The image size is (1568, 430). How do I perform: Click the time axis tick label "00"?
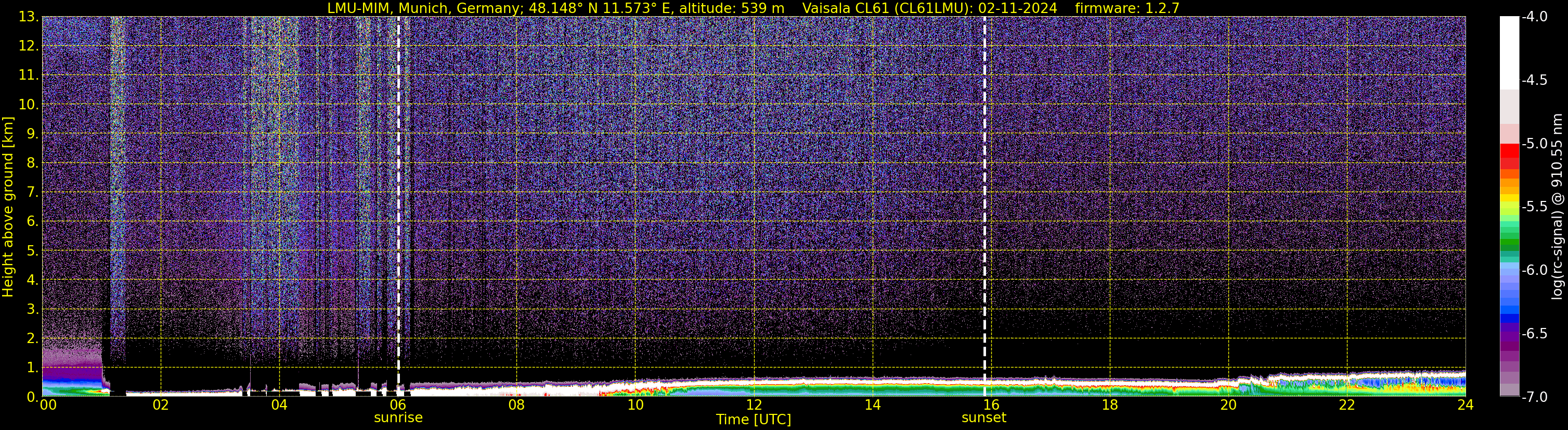click(x=48, y=405)
